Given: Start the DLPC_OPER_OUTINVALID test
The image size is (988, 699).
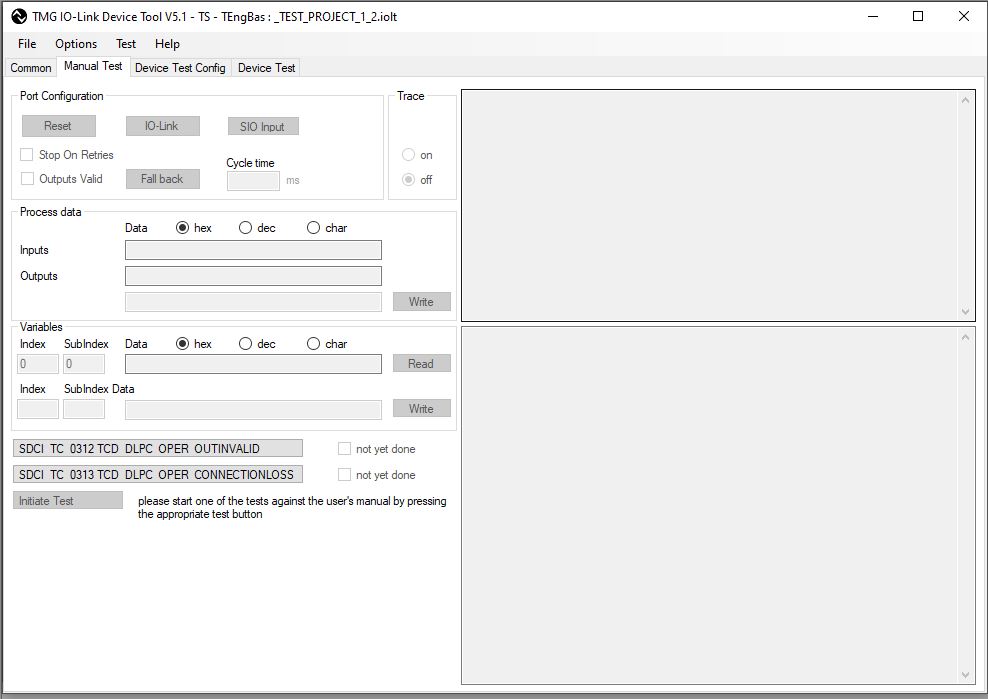Looking at the screenshot, I should click(157, 449).
